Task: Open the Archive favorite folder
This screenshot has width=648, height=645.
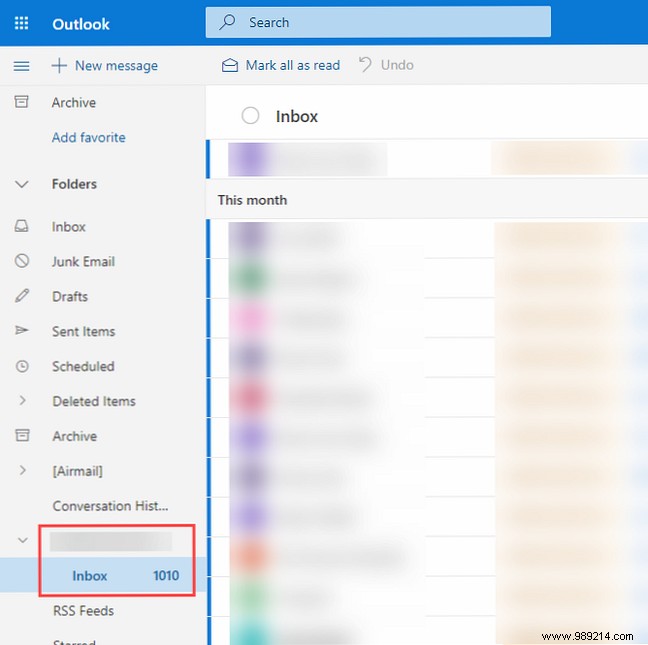Action: [x=74, y=102]
